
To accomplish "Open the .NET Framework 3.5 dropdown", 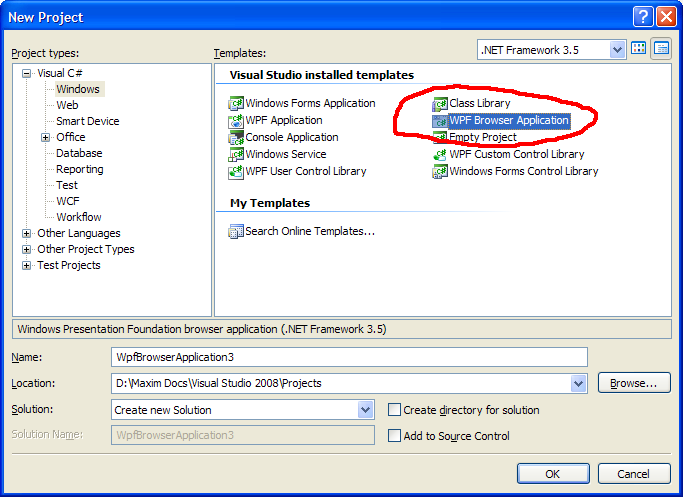I will pyautogui.click(x=617, y=50).
